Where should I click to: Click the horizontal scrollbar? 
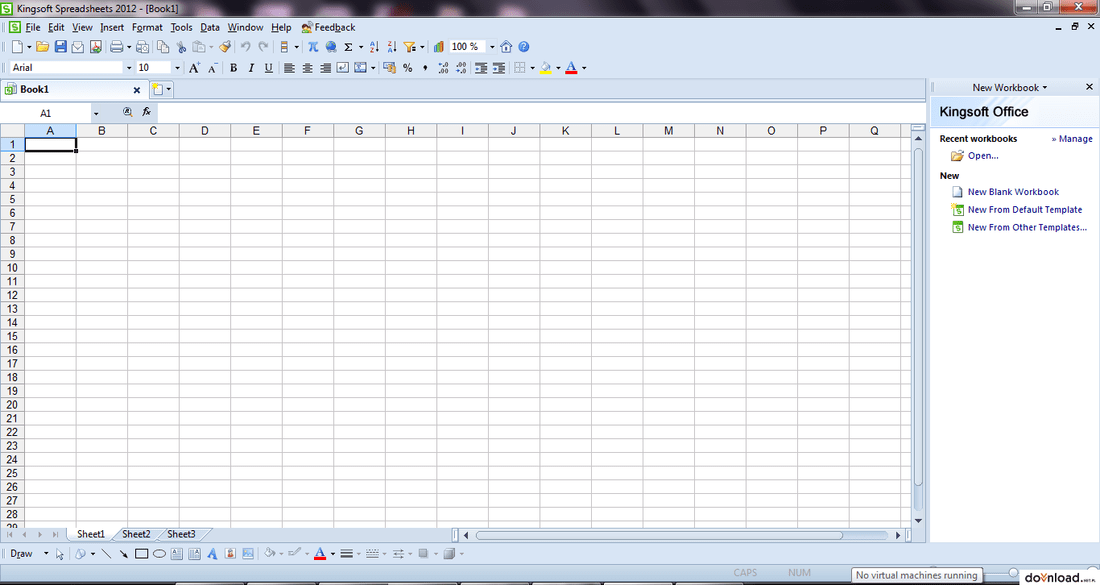click(x=659, y=535)
